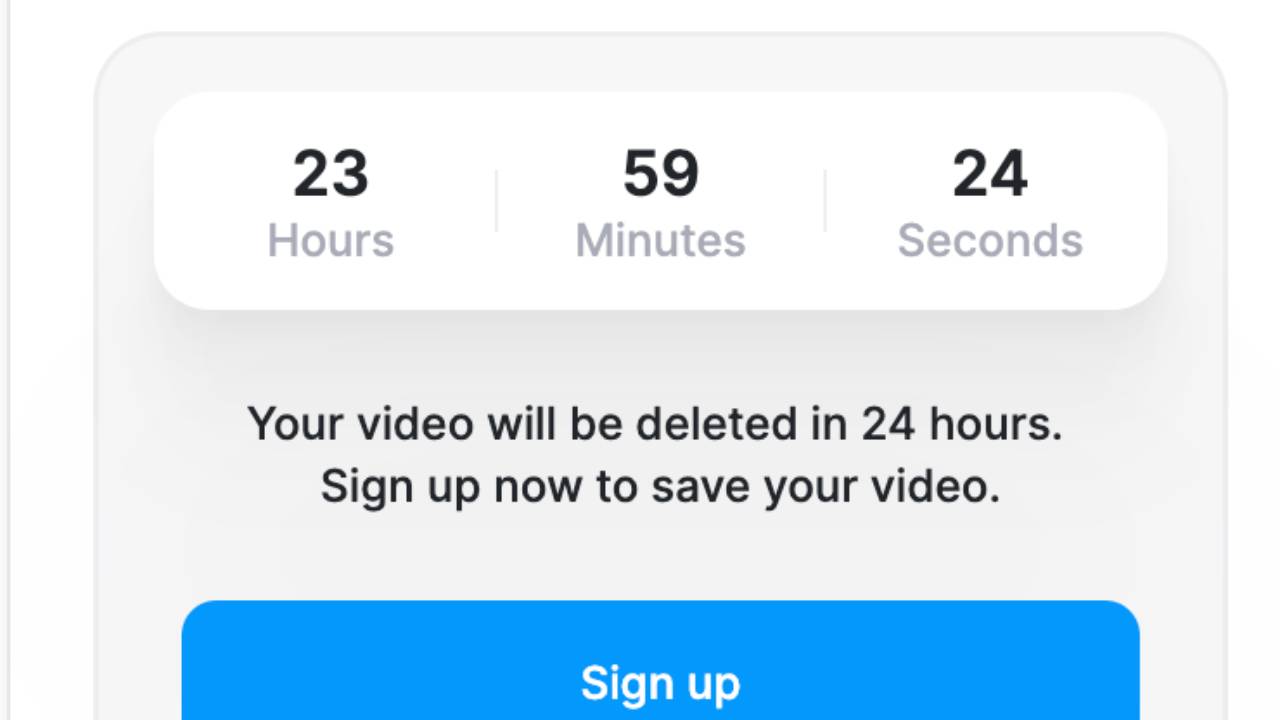Select the Hours label under 23
The image size is (1280, 720).
331,241
